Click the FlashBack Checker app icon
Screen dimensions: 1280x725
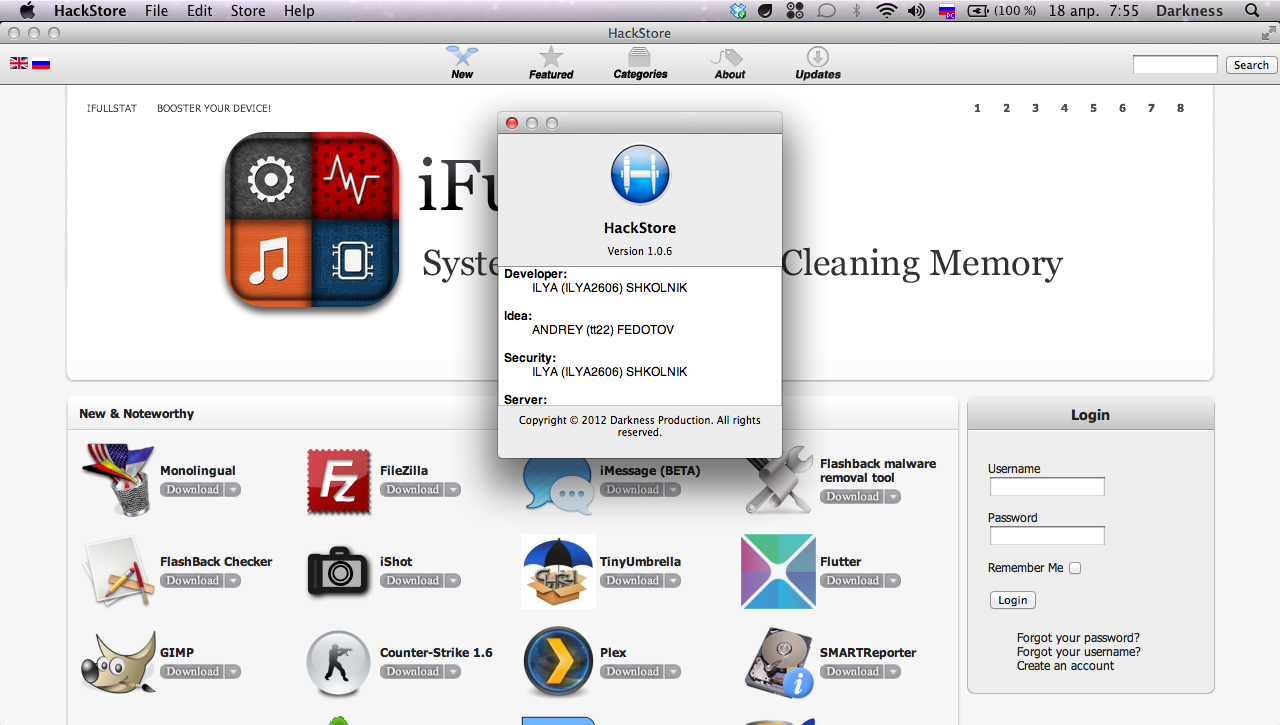coord(119,571)
